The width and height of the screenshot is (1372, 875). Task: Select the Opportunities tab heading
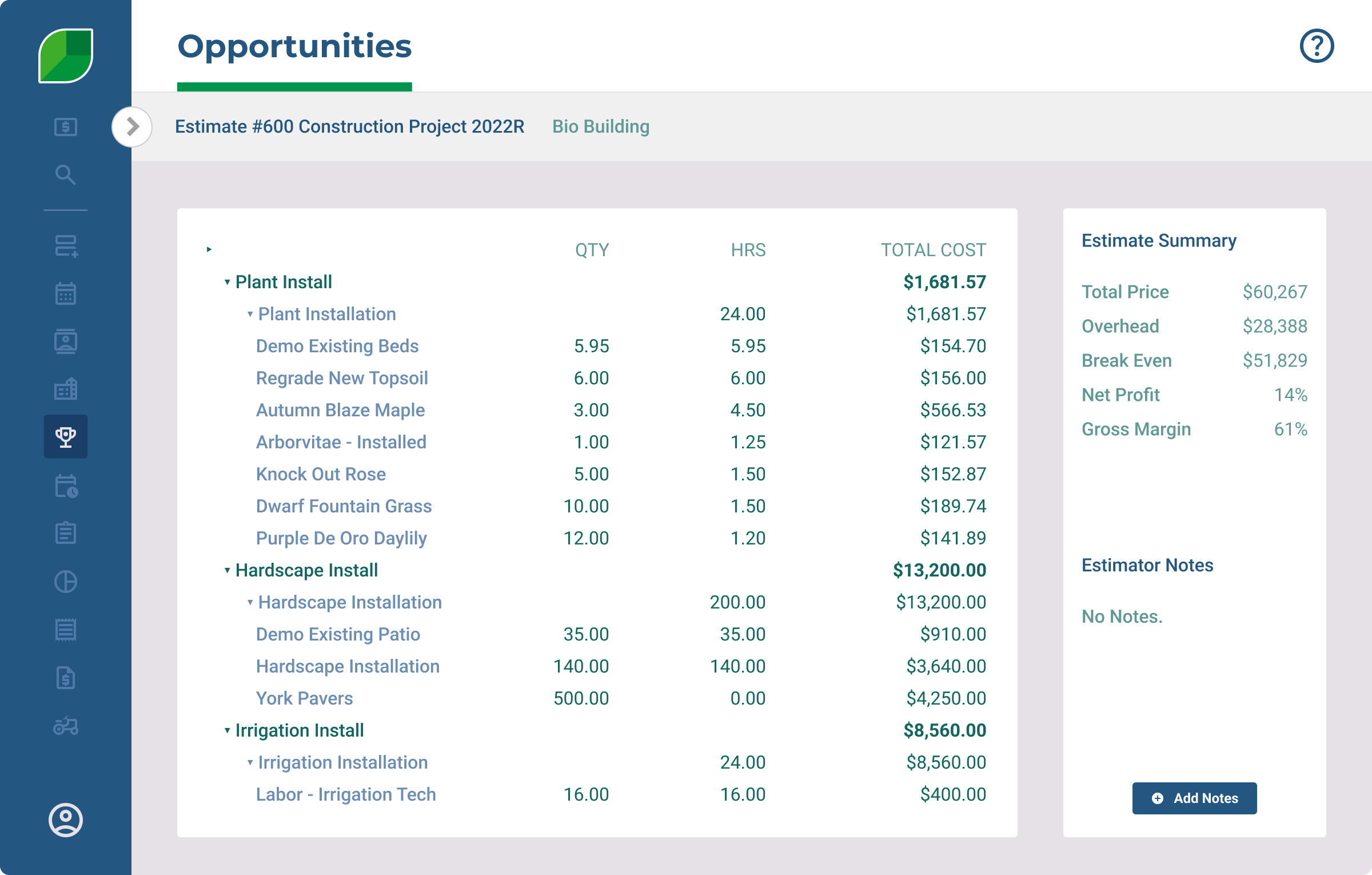(x=294, y=46)
